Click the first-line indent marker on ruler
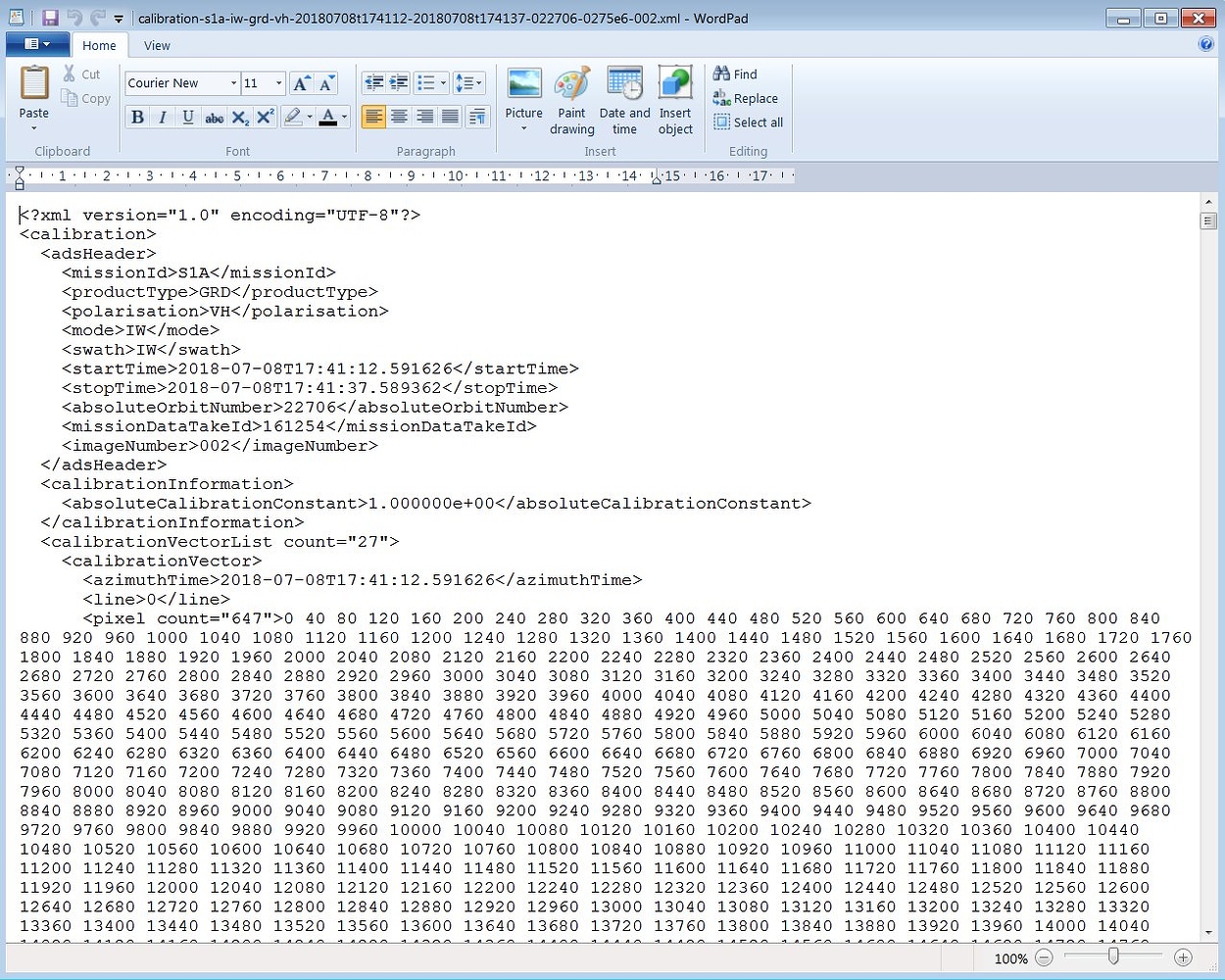The height and width of the screenshot is (980, 1225). coord(20,171)
